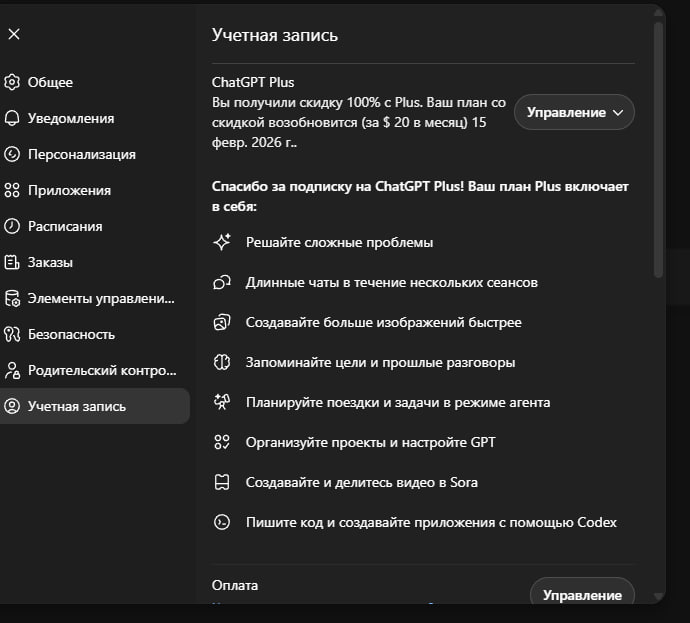This screenshot has width=690, height=623.
Task: Expand the ChatGPT Plus Управление dropdown
Action: tap(574, 113)
